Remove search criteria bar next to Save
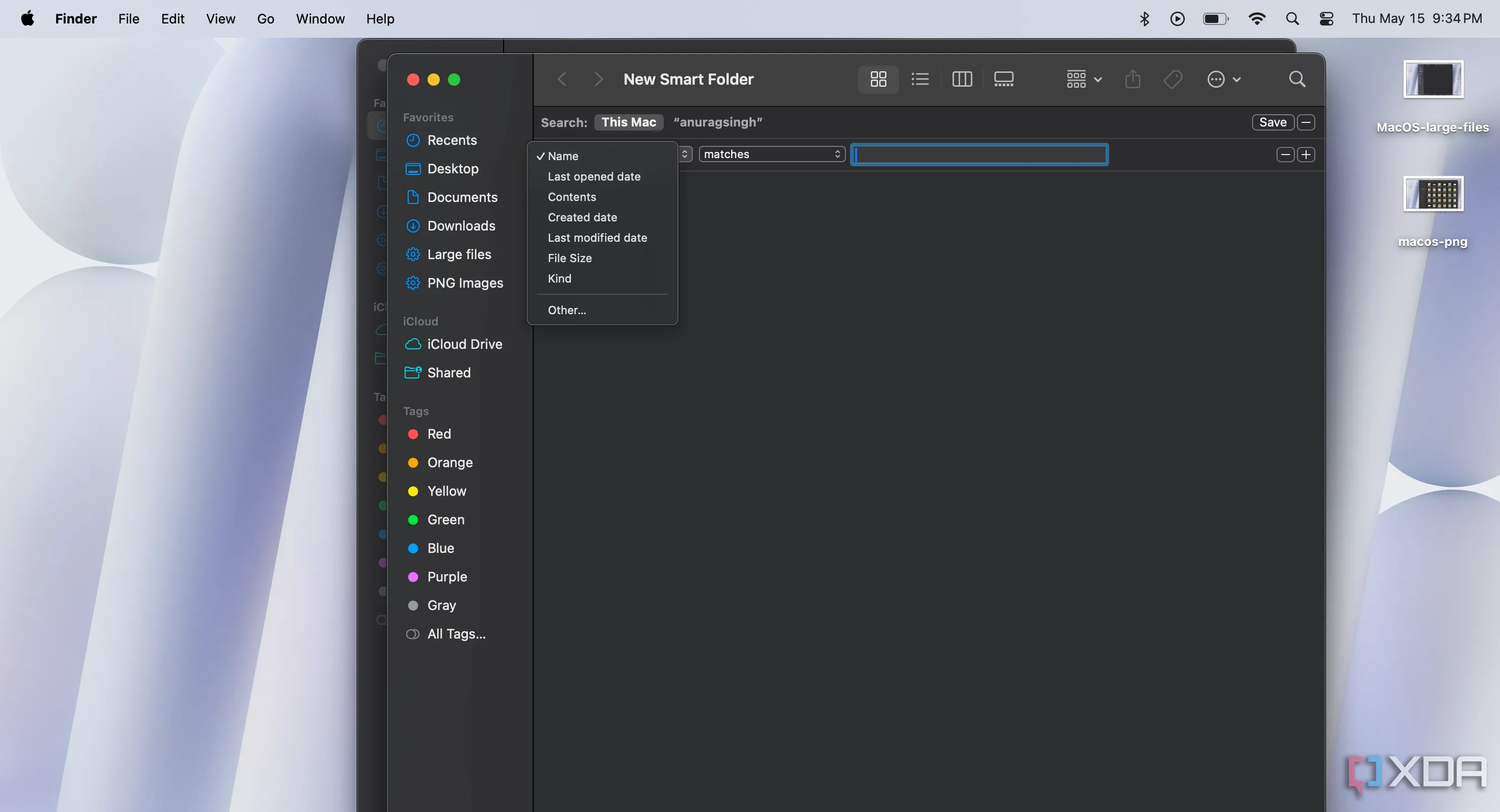Image resolution: width=1500 pixels, height=812 pixels. coord(1306,122)
